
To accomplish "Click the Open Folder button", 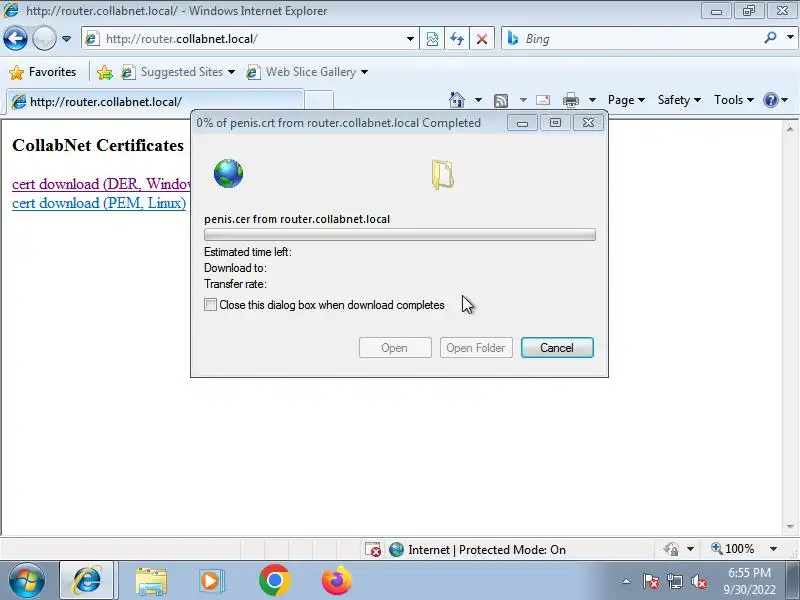I will pos(476,348).
